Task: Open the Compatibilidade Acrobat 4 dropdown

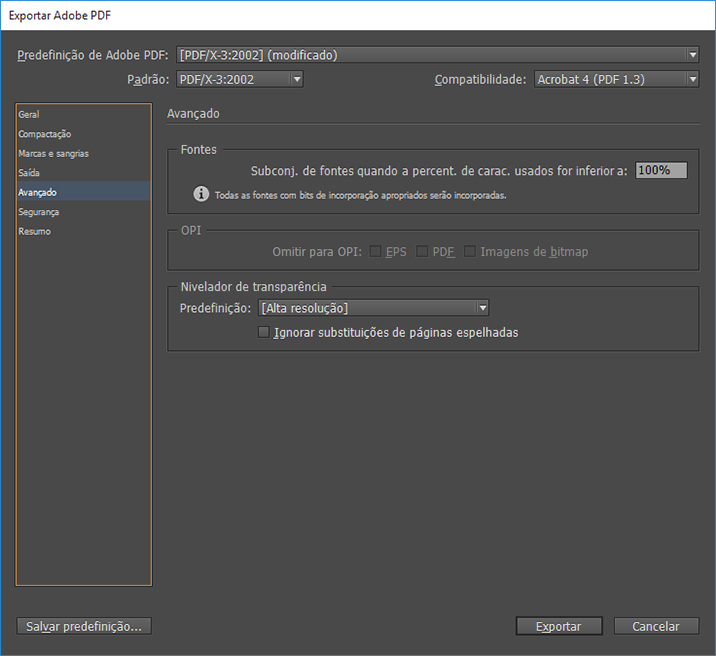Action: (615, 79)
